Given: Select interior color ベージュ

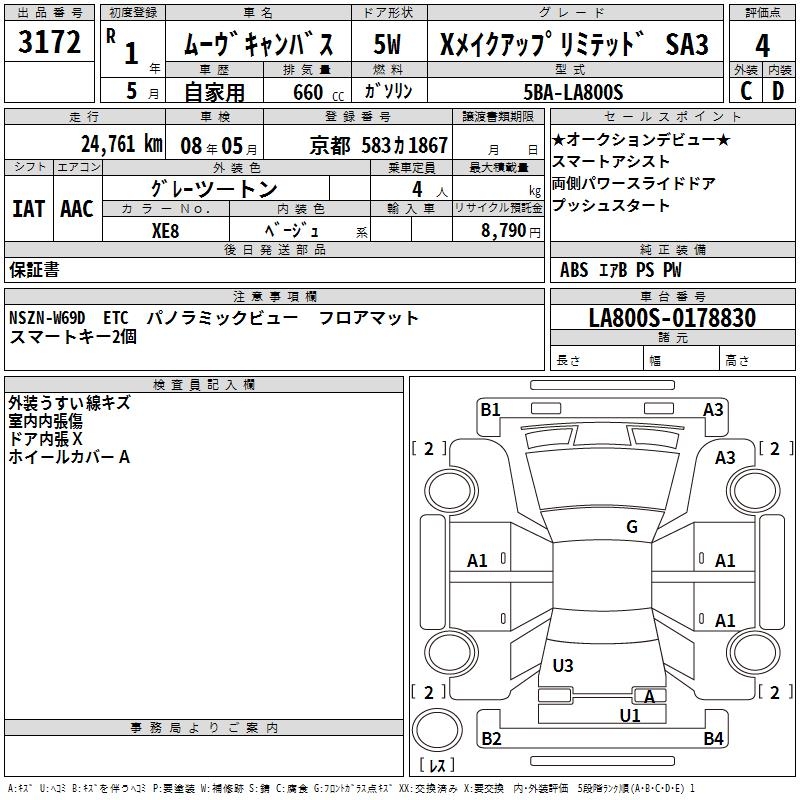Looking at the screenshot, I should pos(292,231).
